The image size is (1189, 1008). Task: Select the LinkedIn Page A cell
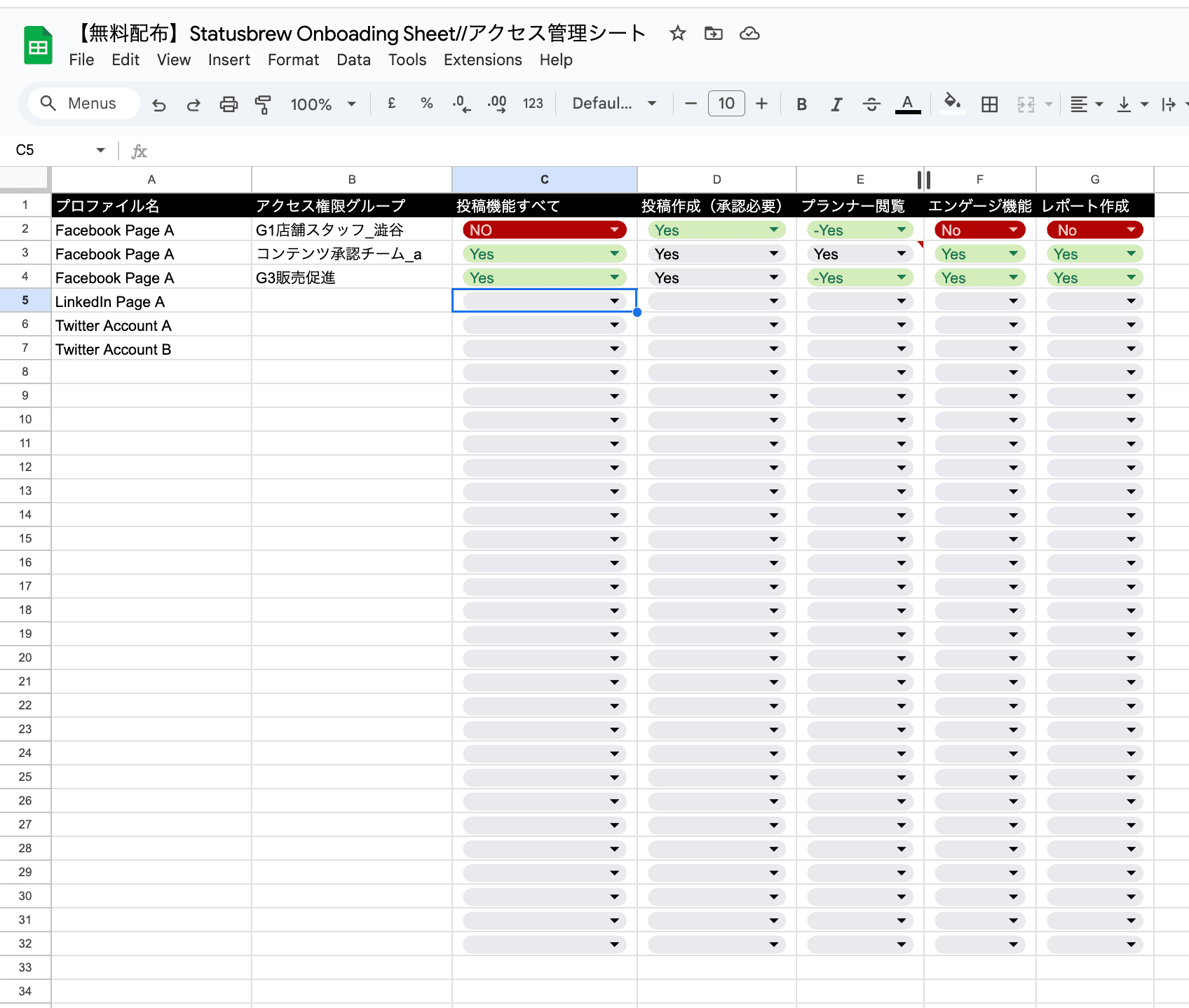coord(151,301)
